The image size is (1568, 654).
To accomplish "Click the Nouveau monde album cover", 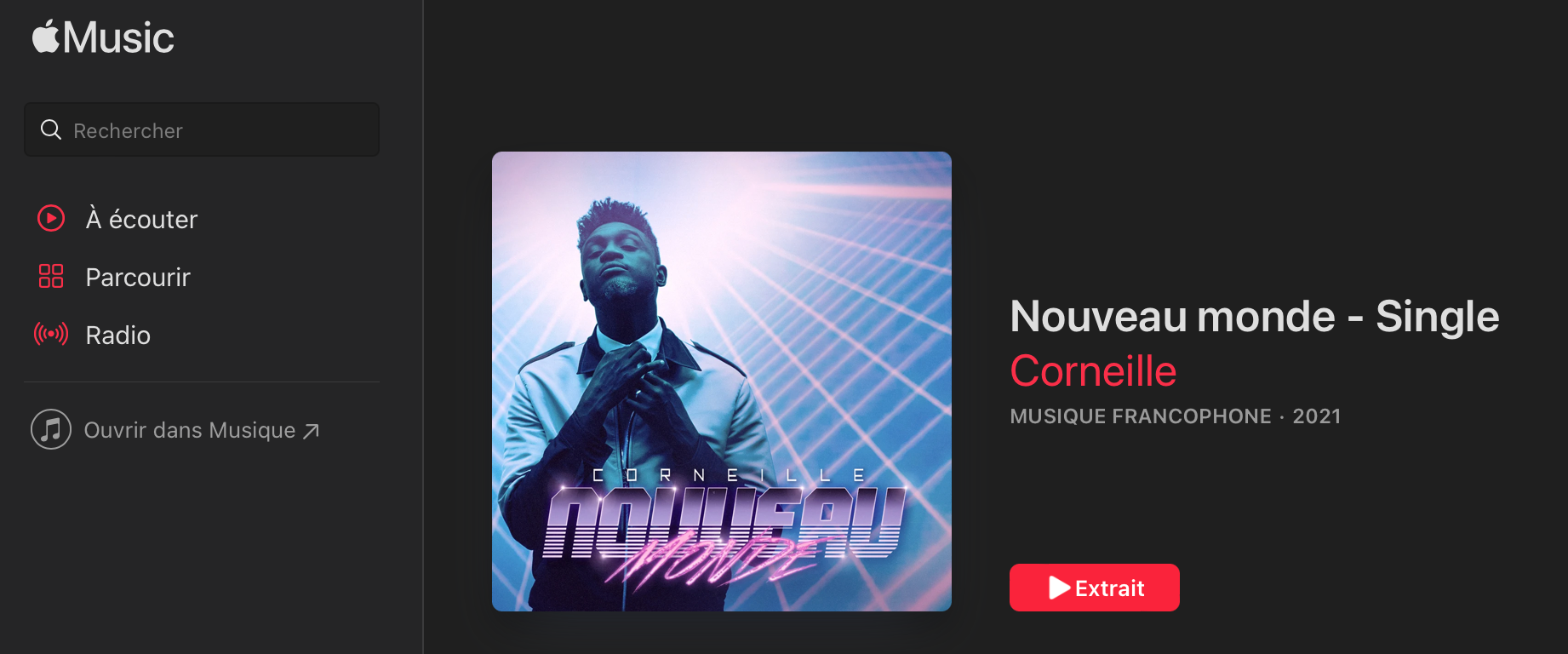I will tap(722, 381).
